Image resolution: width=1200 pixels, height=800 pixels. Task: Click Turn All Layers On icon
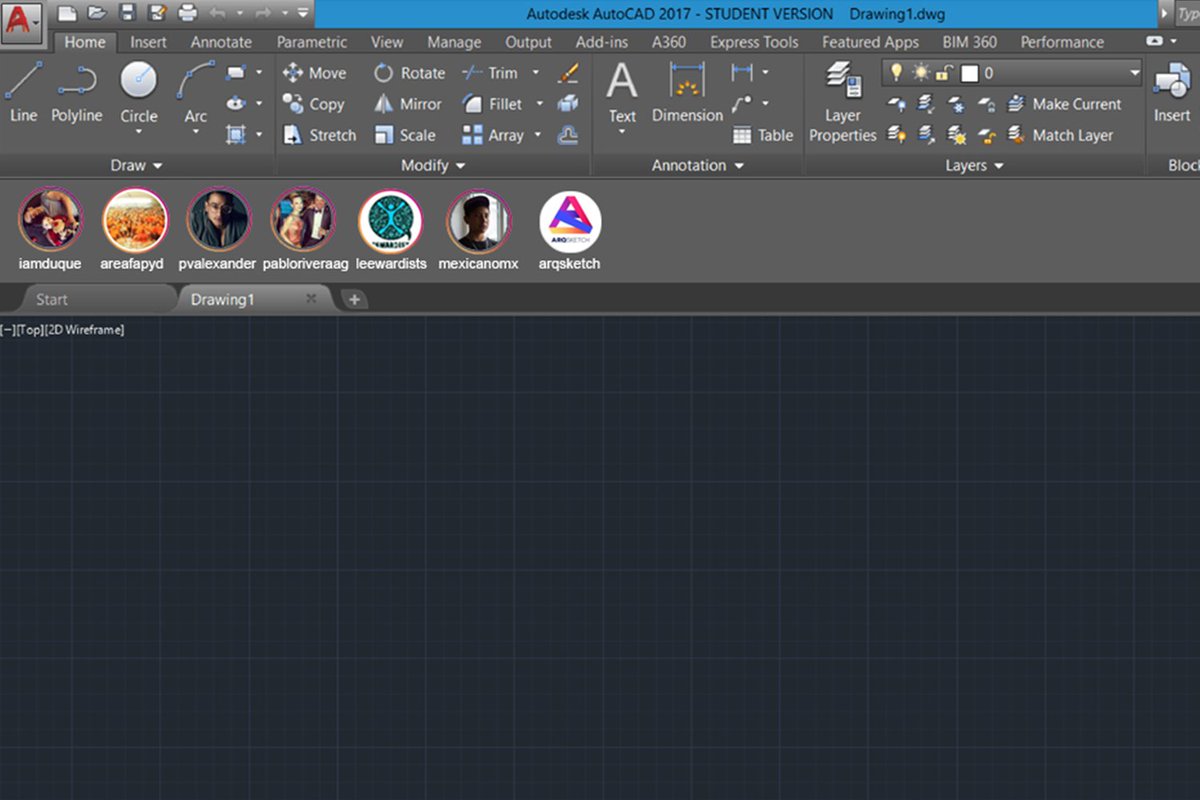click(x=897, y=135)
